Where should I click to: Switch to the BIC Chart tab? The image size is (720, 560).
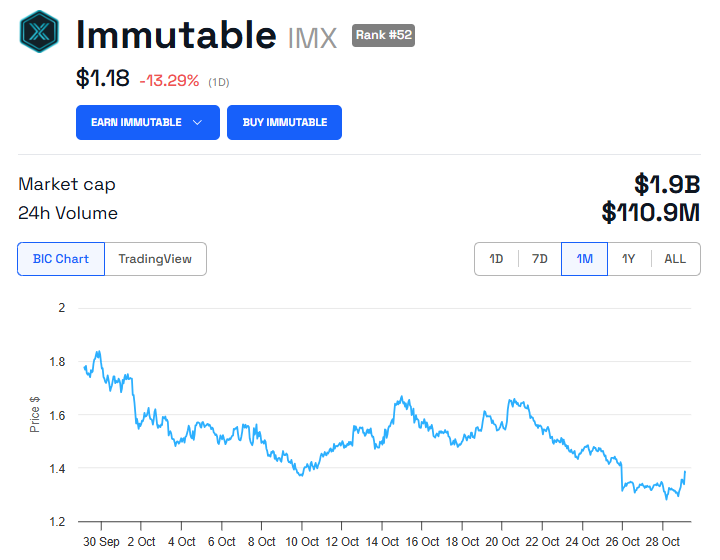(x=61, y=259)
